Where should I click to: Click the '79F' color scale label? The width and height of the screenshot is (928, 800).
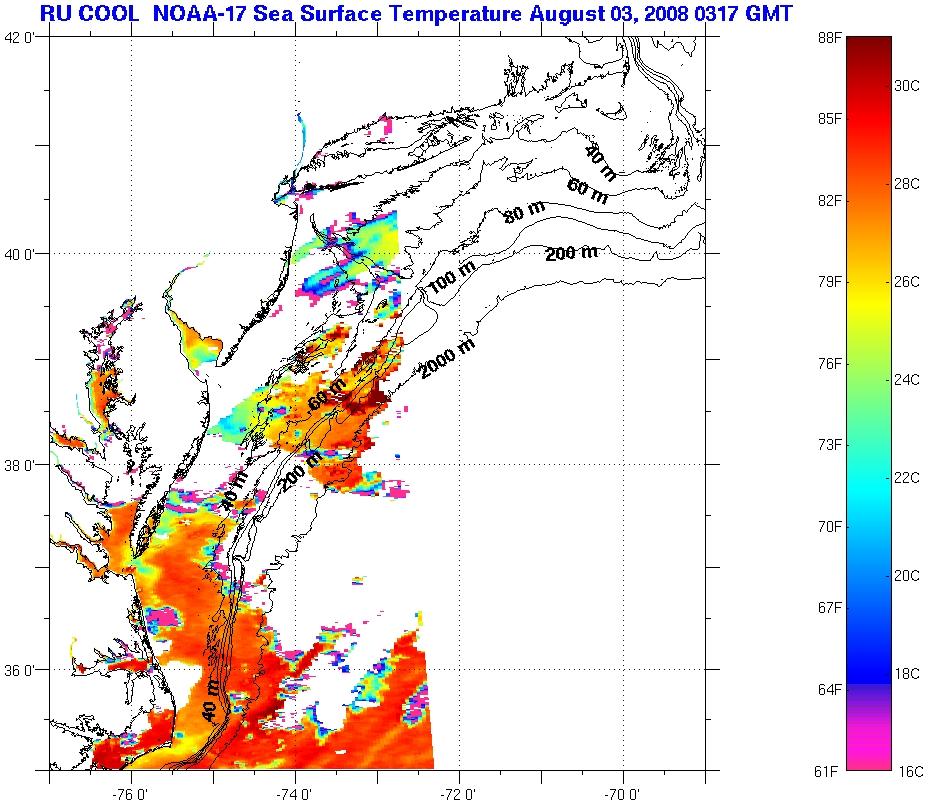click(x=830, y=282)
